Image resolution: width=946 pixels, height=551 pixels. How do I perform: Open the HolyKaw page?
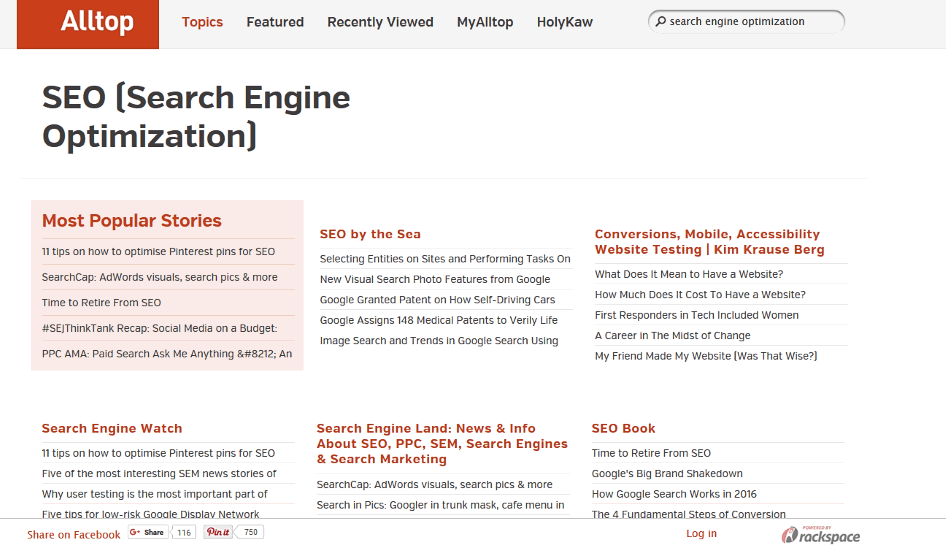(565, 22)
